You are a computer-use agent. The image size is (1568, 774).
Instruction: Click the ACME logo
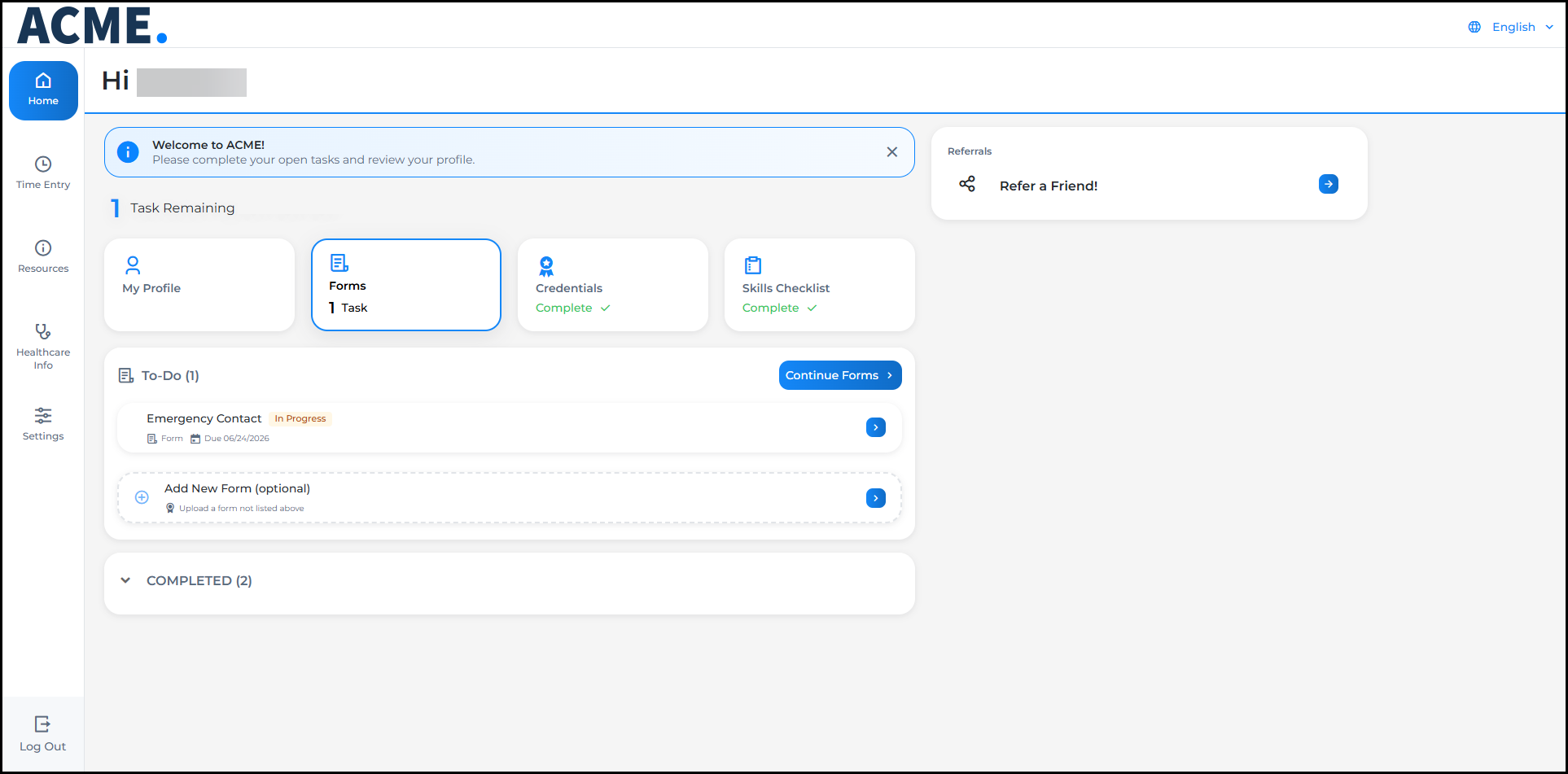coord(92,25)
